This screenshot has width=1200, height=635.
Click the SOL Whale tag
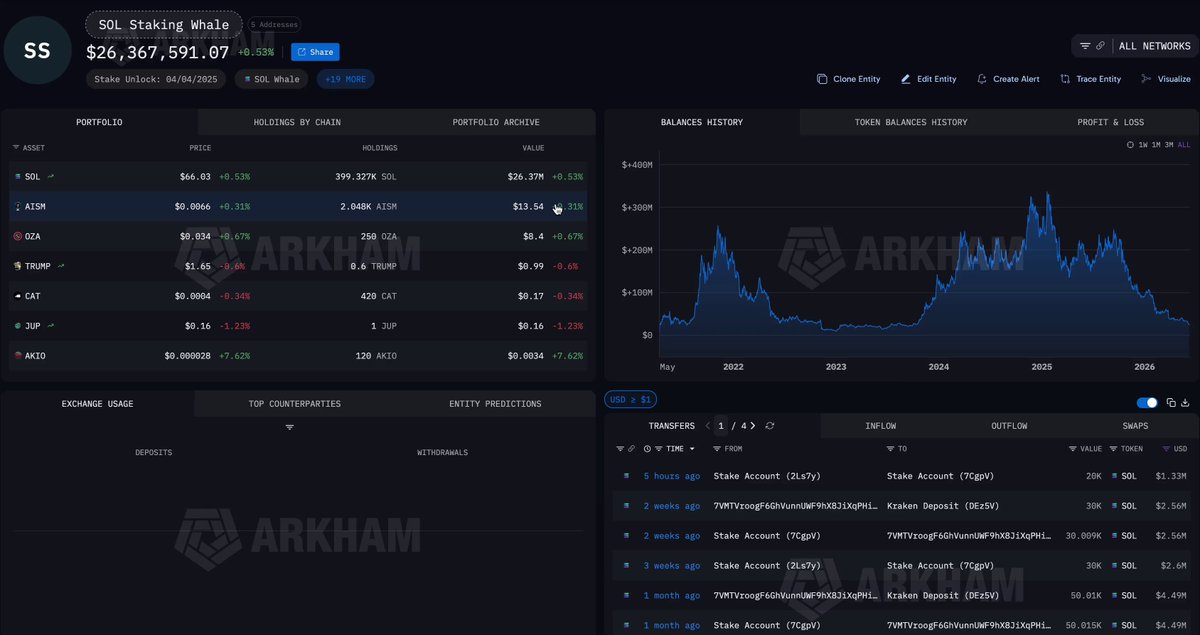click(272, 79)
